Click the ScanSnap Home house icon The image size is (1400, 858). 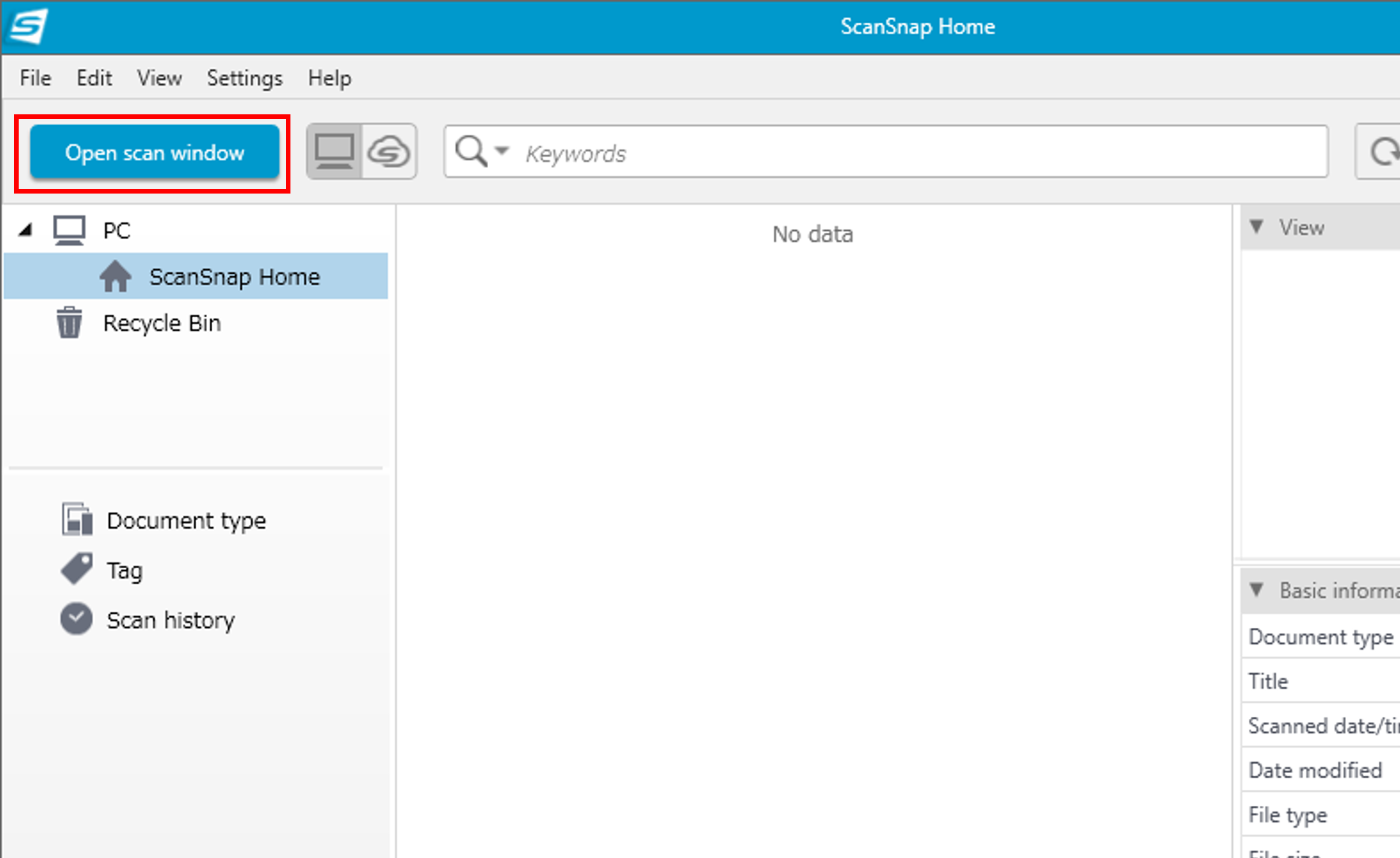(115, 276)
